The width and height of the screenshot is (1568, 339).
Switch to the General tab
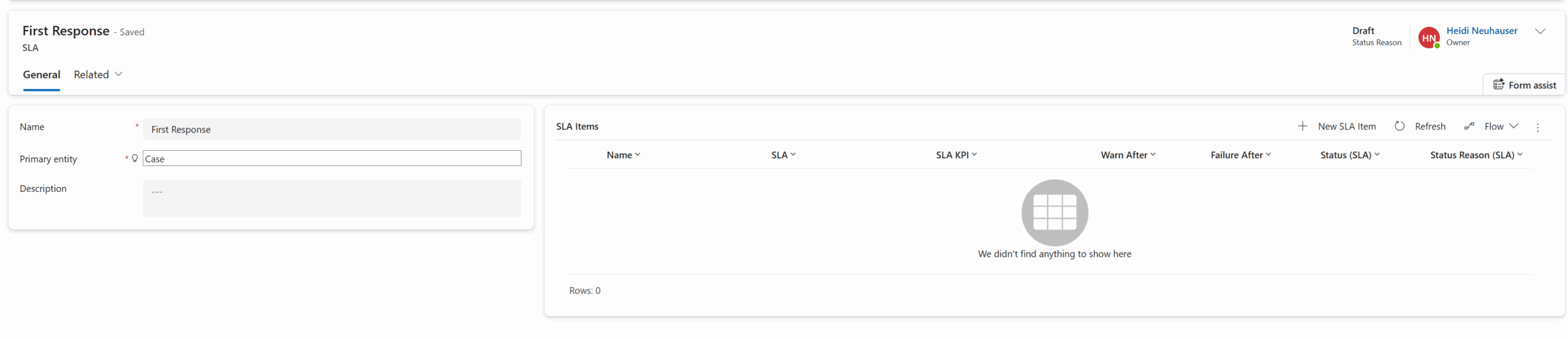[x=42, y=75]
